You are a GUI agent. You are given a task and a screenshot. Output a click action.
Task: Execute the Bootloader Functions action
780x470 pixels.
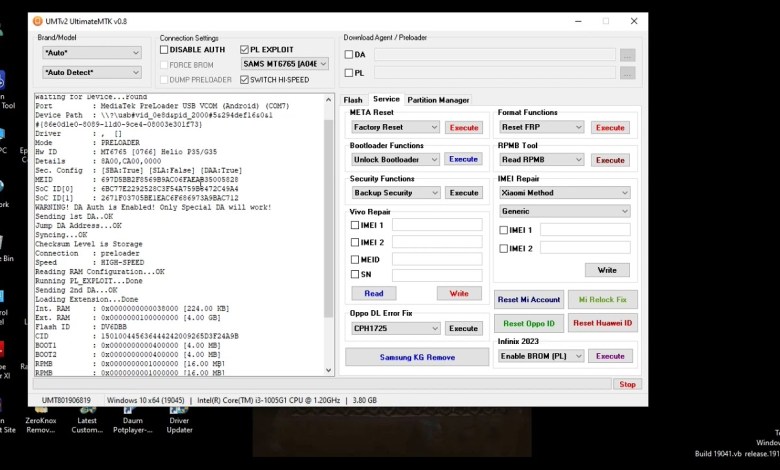464,159
